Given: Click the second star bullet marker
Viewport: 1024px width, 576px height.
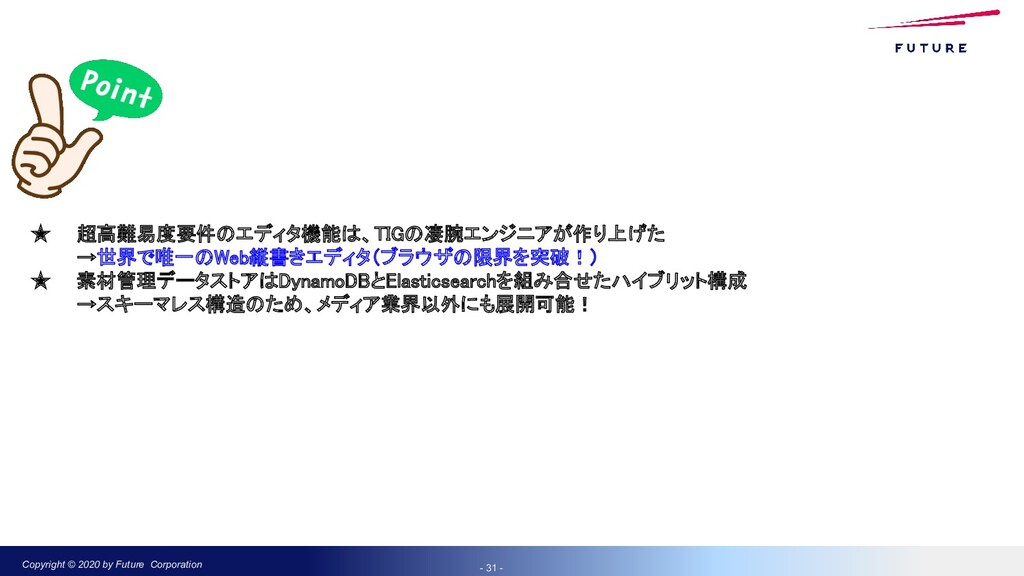Looking at the screenshot, I should [x=40, y=281].
